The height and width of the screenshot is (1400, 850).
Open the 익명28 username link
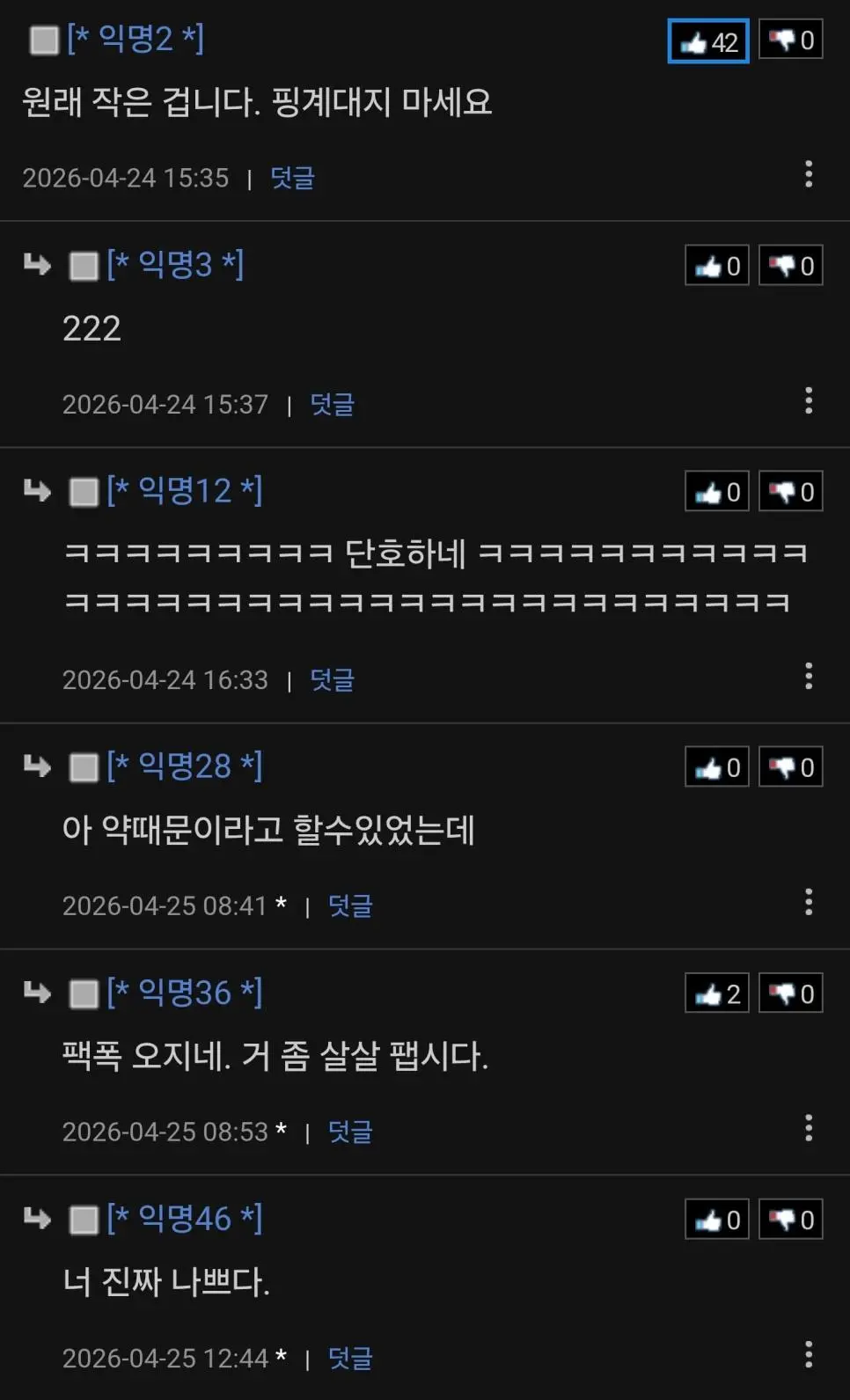(185, 766)
